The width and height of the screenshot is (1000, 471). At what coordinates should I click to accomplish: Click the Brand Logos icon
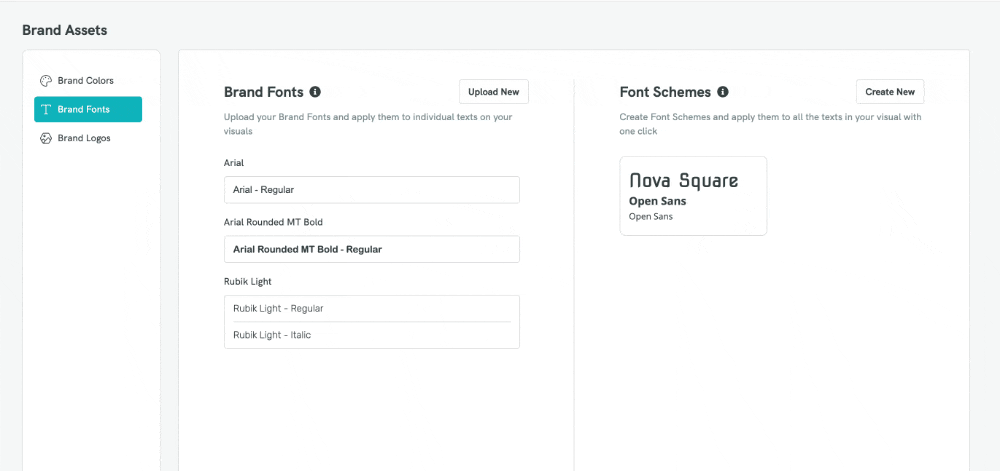45,138
